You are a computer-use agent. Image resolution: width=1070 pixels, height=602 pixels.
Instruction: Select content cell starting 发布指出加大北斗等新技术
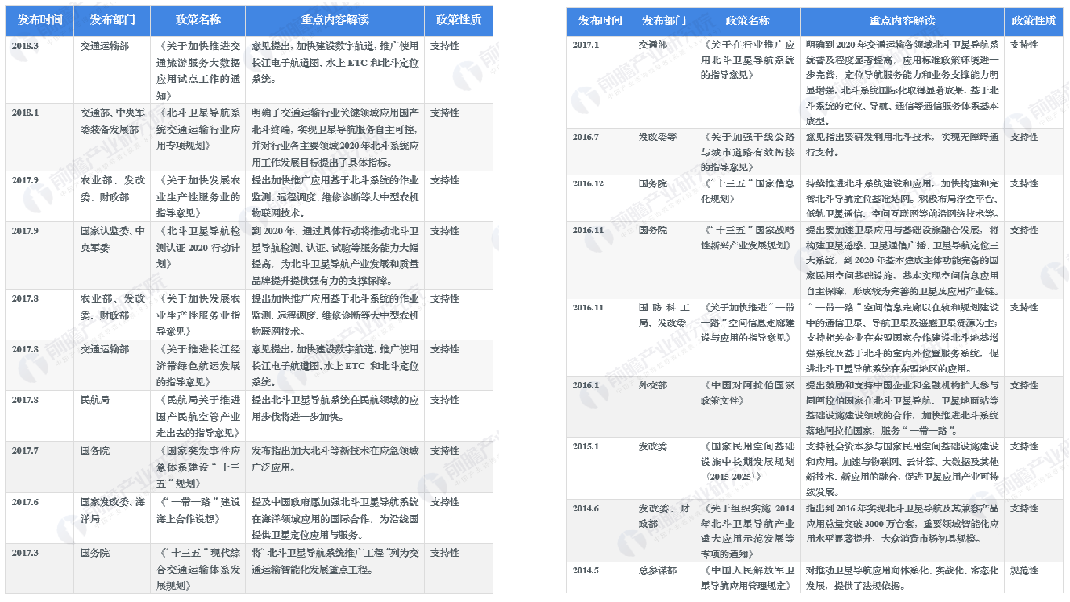(x=334, y=459)
